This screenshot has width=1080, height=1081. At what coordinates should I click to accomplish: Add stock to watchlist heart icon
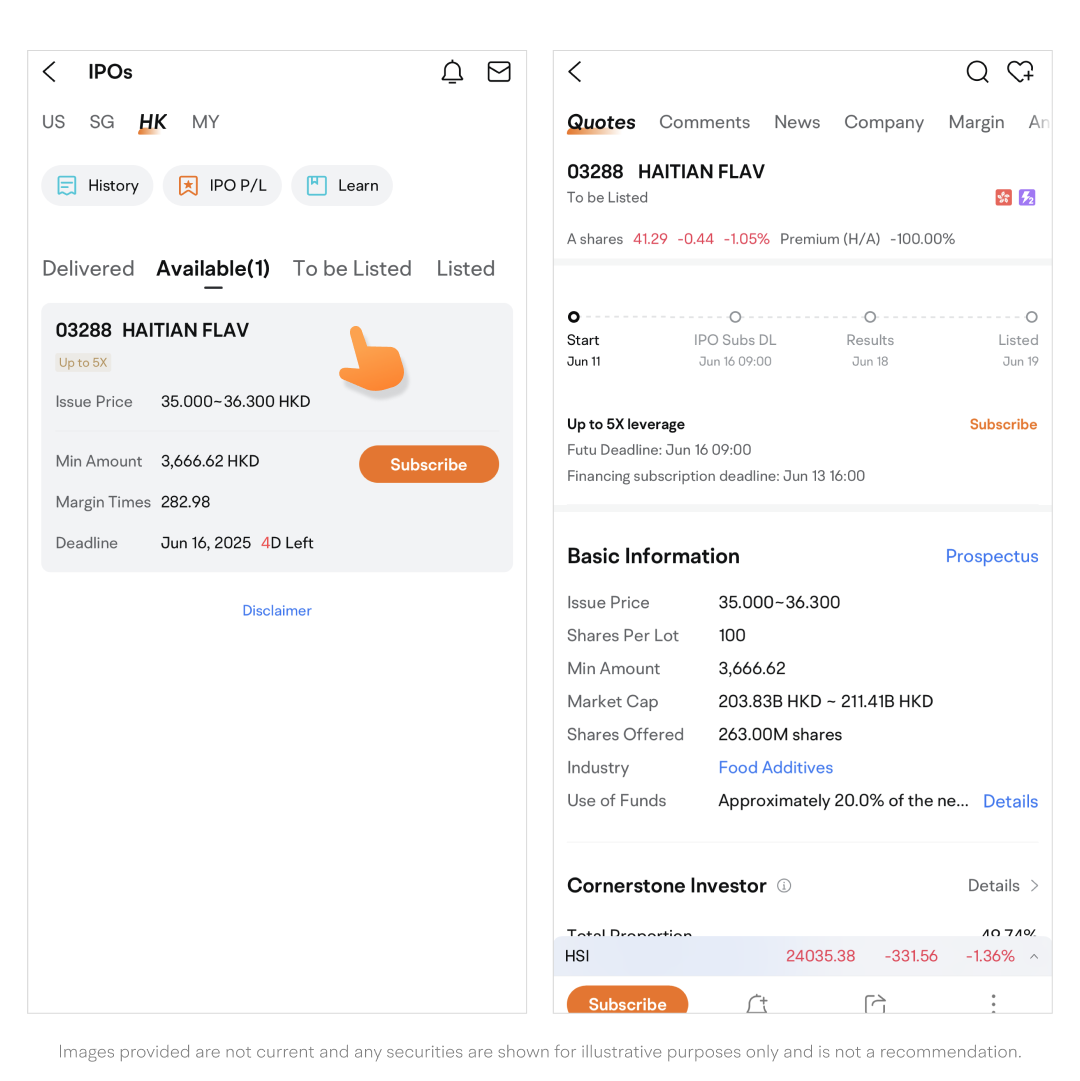coord(1020,72)
